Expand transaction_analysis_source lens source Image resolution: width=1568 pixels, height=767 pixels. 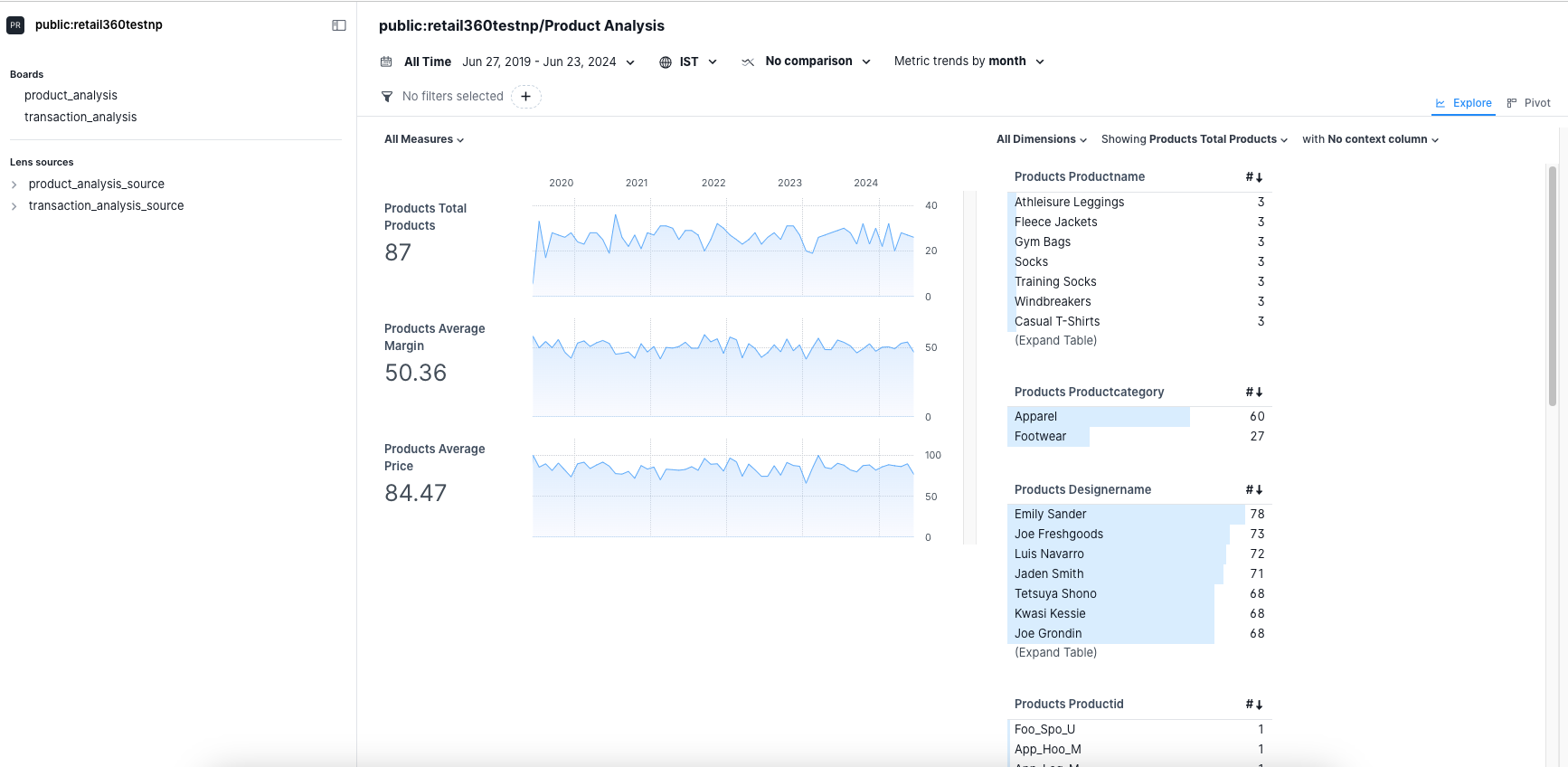coord(14,206)
